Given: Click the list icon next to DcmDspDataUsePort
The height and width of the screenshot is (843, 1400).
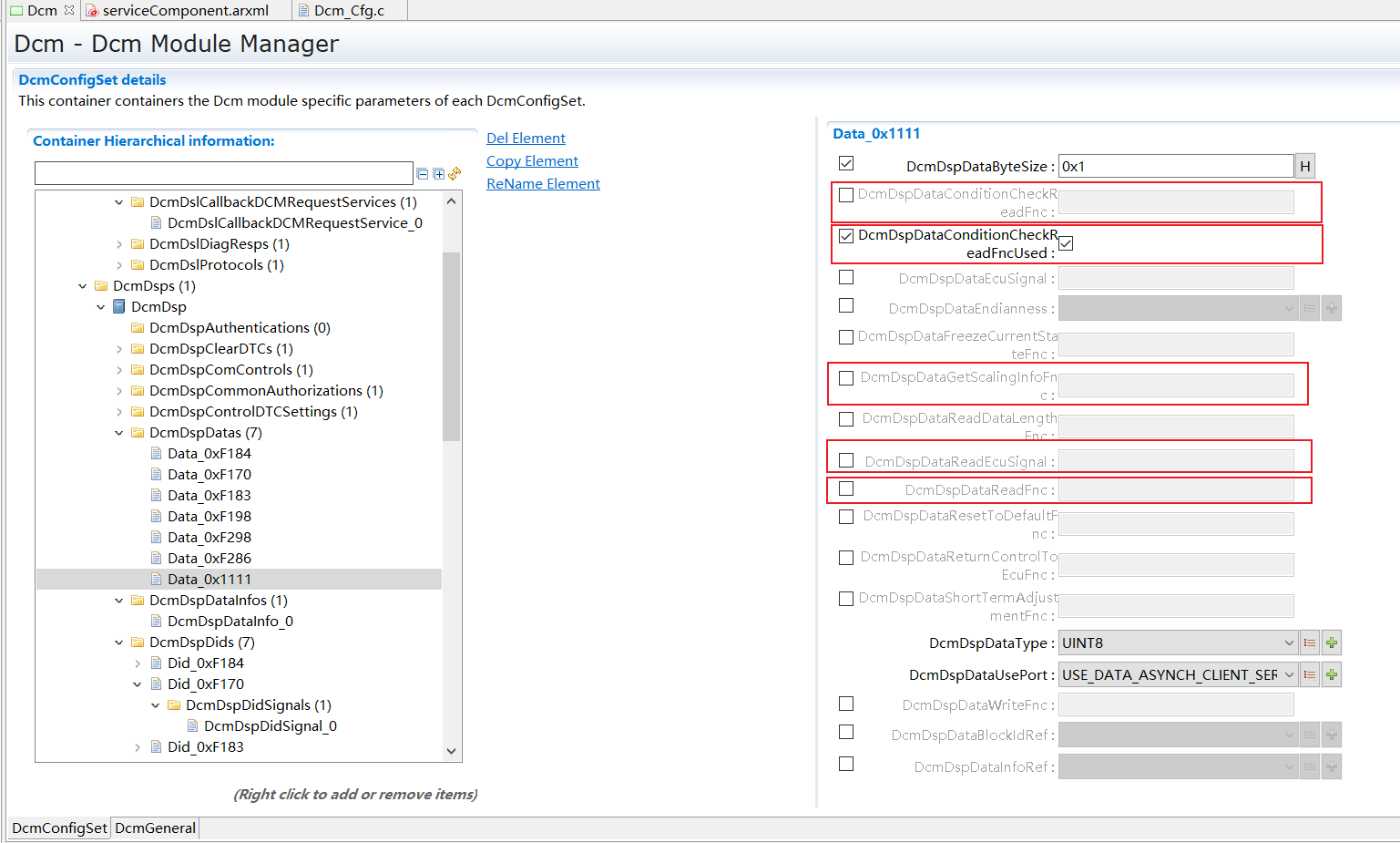Looking at the screenshot, I should [1309, 673].
